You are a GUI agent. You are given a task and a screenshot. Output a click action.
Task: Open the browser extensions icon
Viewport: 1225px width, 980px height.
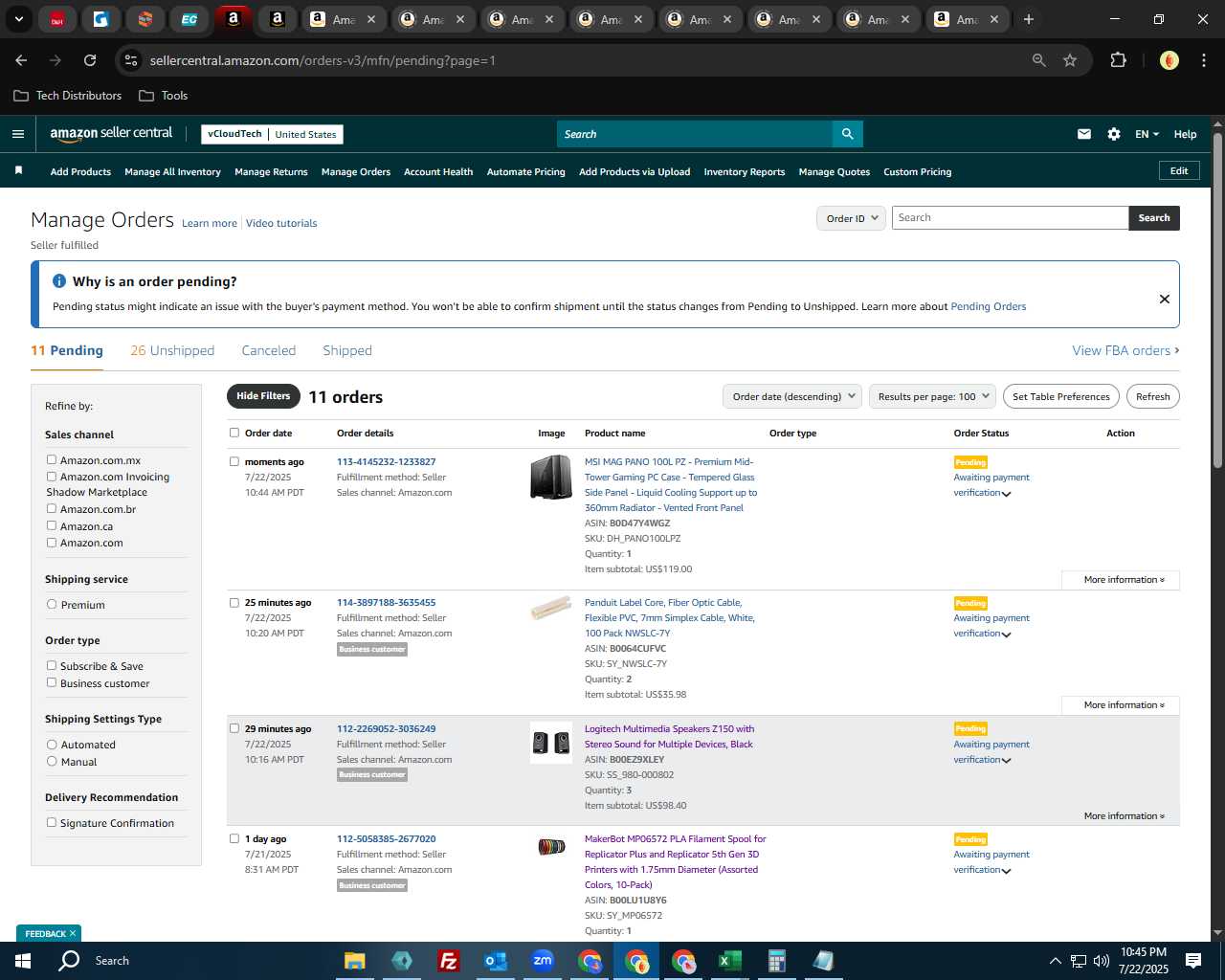click(x=1118, y=60)
